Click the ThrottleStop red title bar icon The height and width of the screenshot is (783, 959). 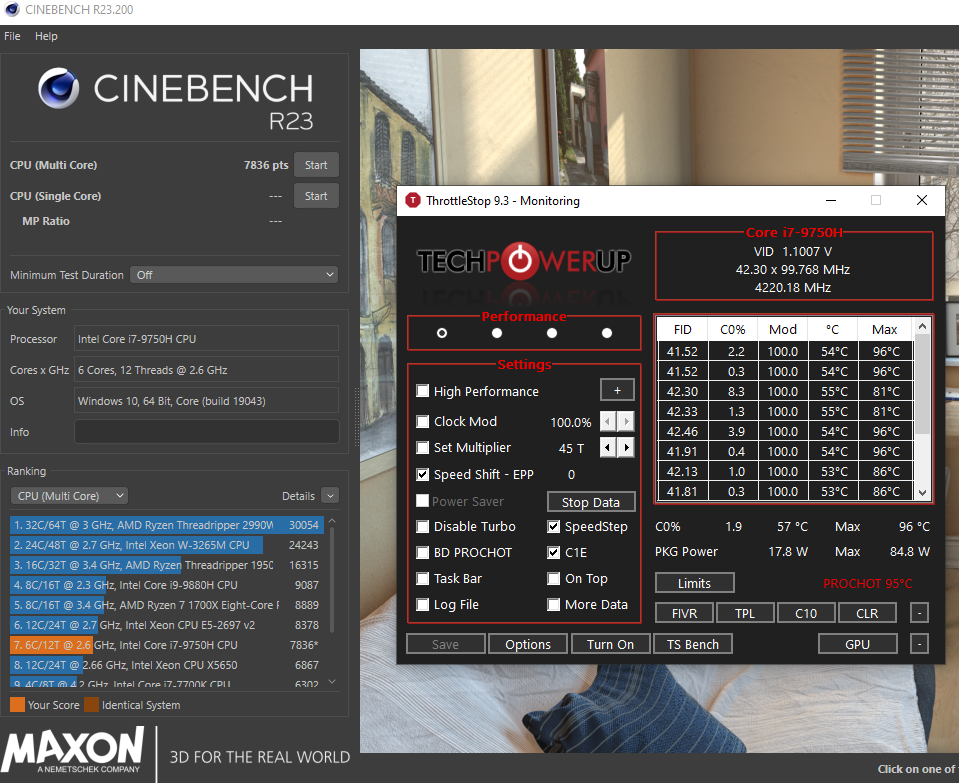(x=413, y=200)
